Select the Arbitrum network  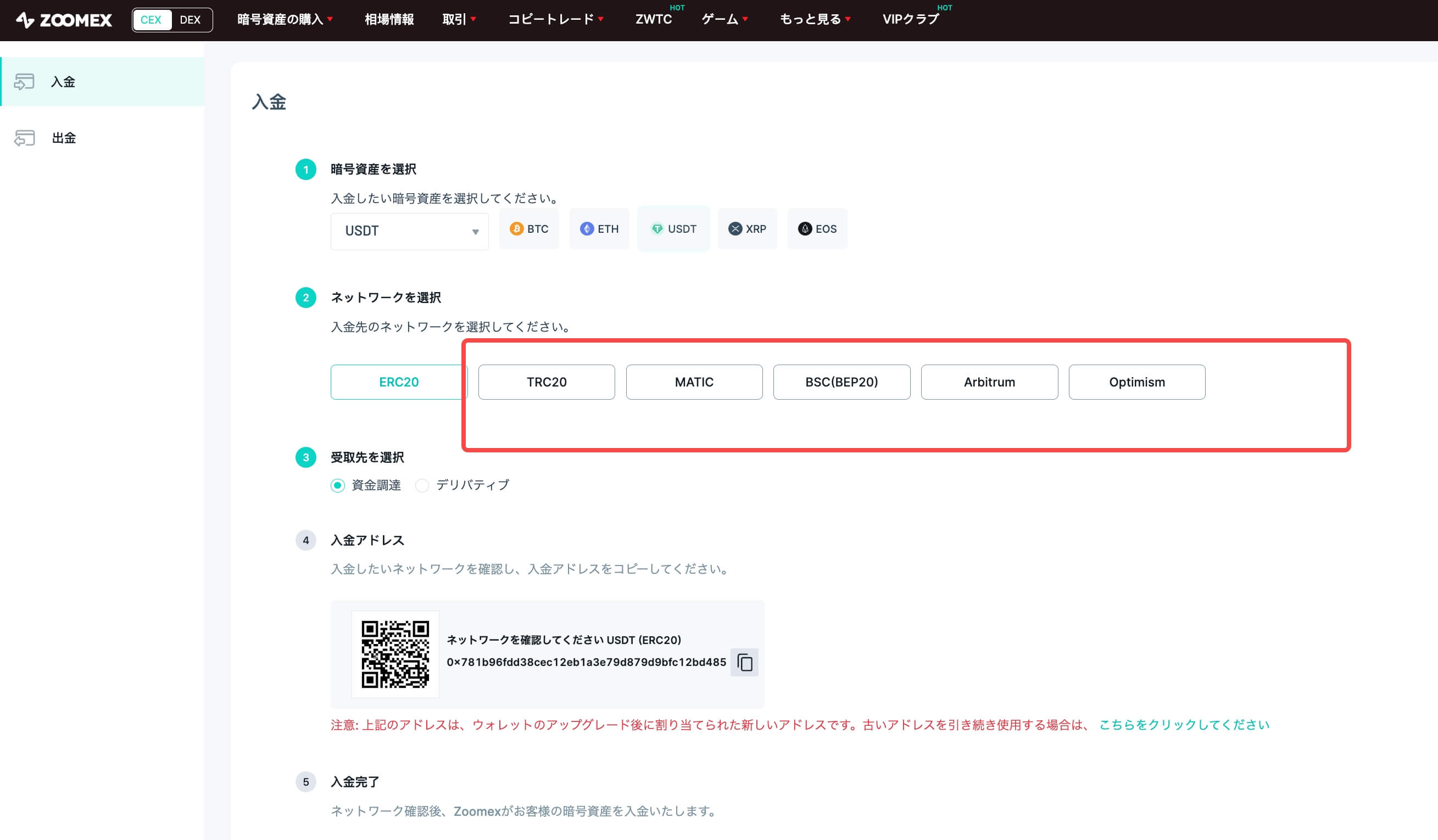(989, 382)
